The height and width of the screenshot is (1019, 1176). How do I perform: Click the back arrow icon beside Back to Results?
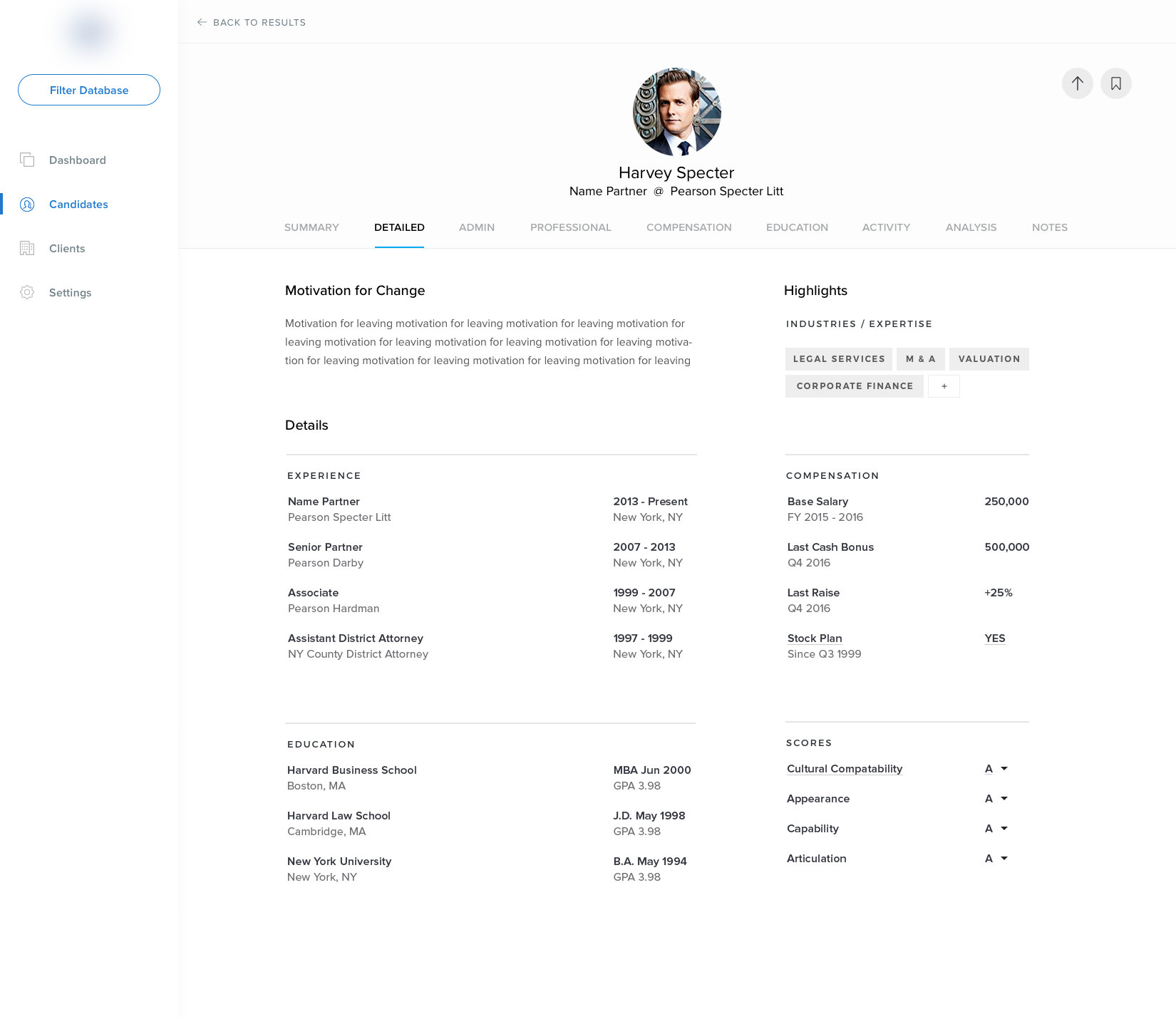(x=202, y=22)
